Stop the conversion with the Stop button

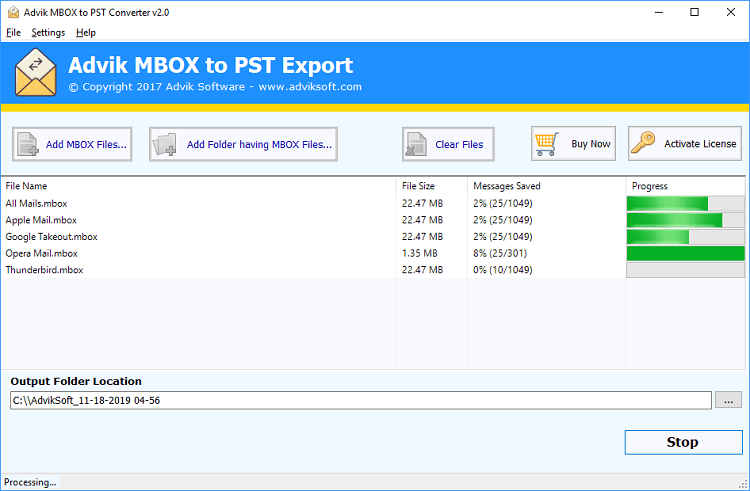pyautogui.click(x=684, y=442)
